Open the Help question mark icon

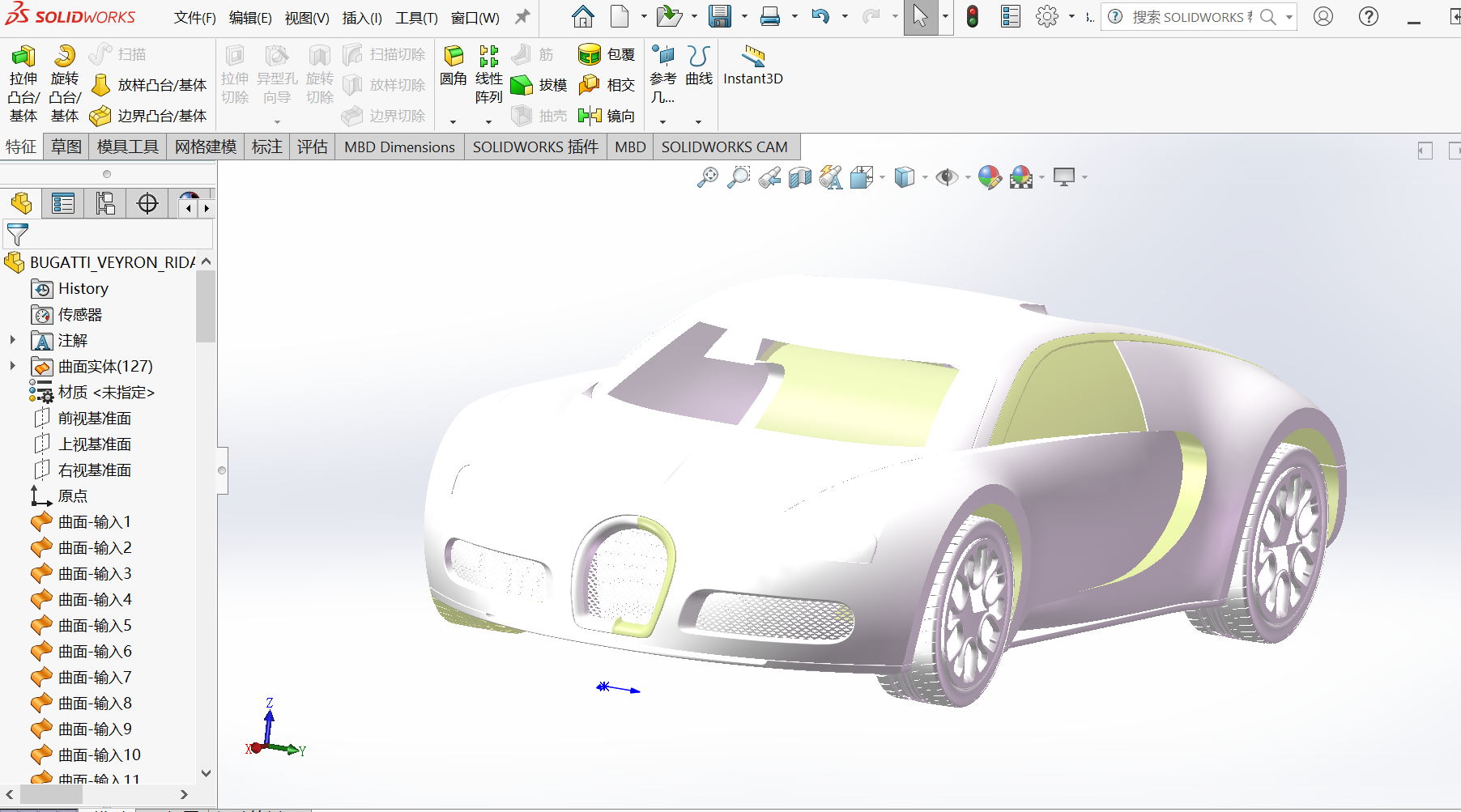[x=1369, y=16]
